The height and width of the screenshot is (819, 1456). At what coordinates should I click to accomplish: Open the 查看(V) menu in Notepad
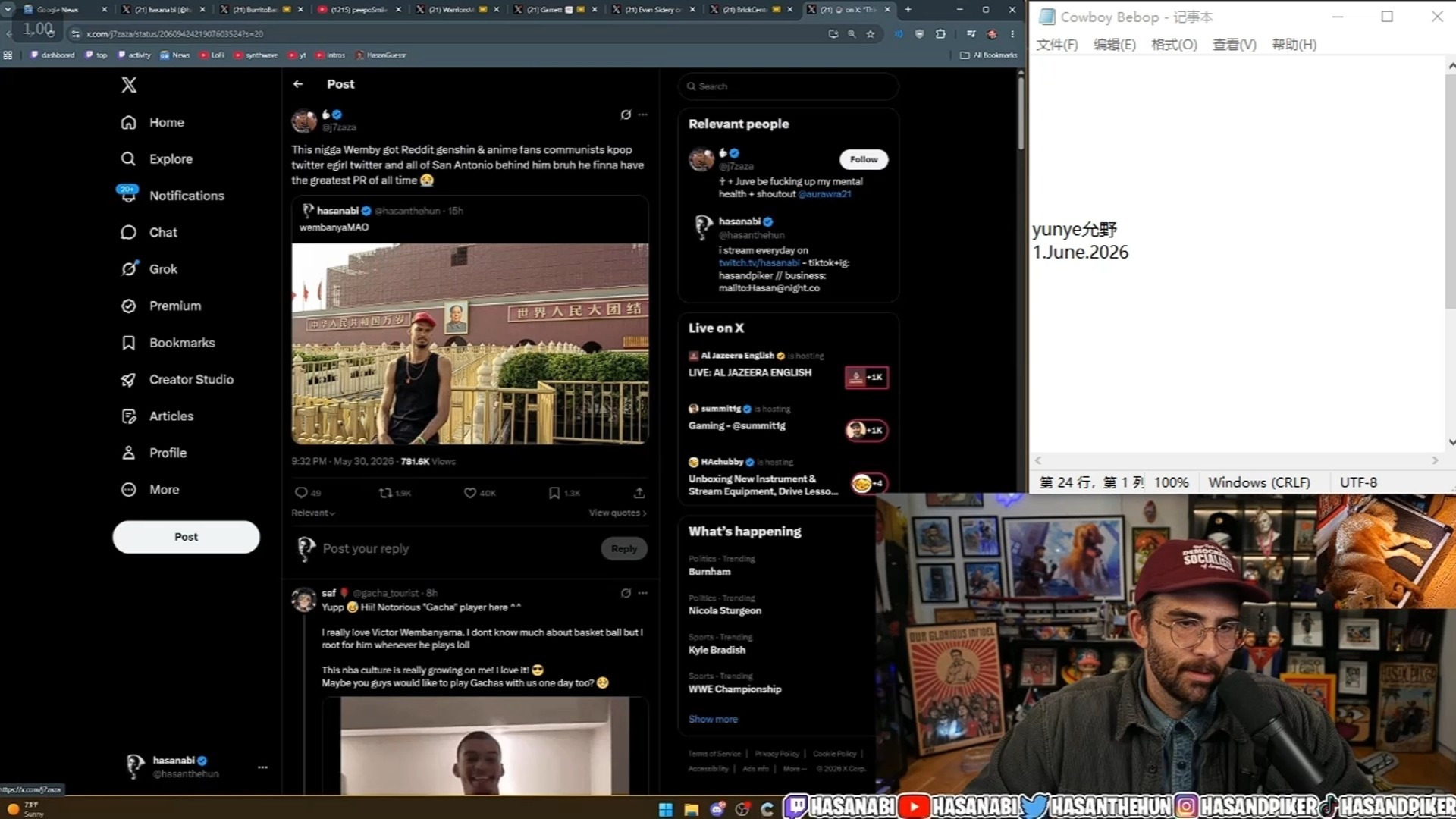point(1235,45)
